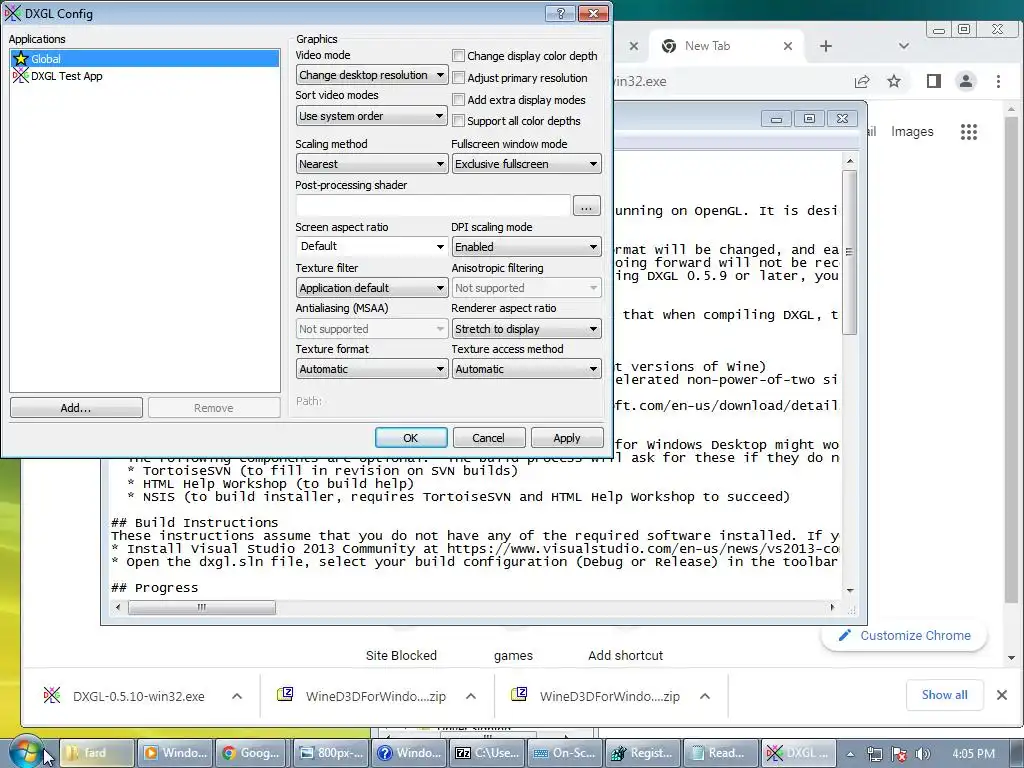Switch to DXGL Config taskbar button
This screenshot has height=768, width=1024.
coord(797,753)
